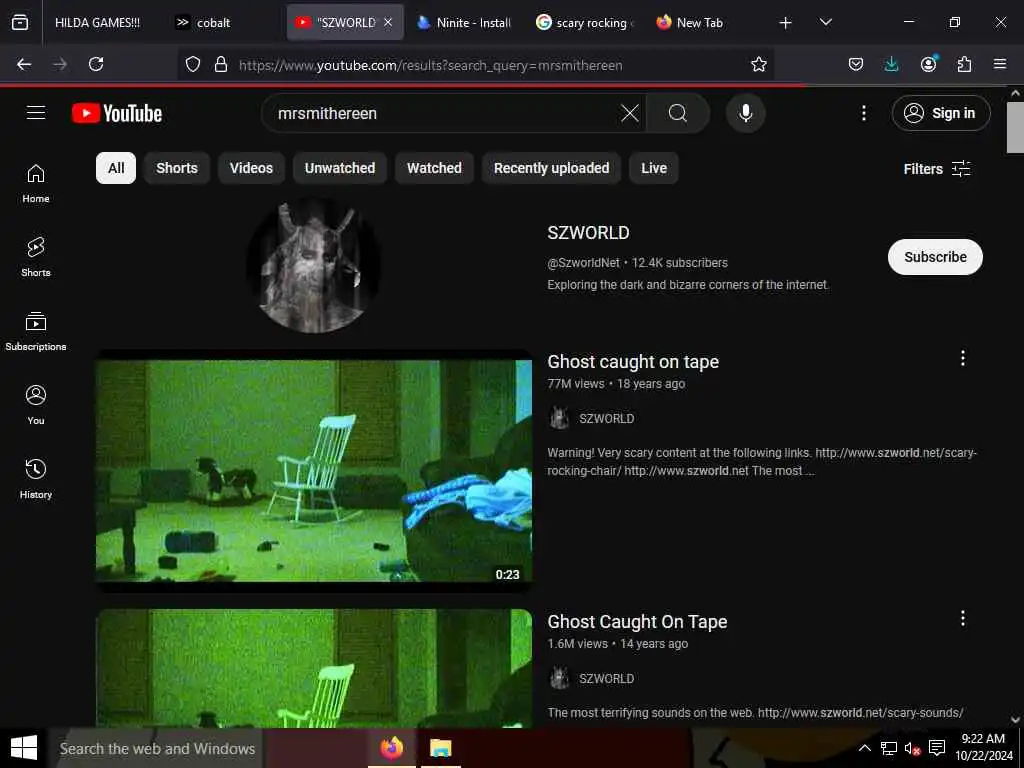Select the Videos filter chip
The width and height of the screenshot is (1024, 768).
[251, 168]
